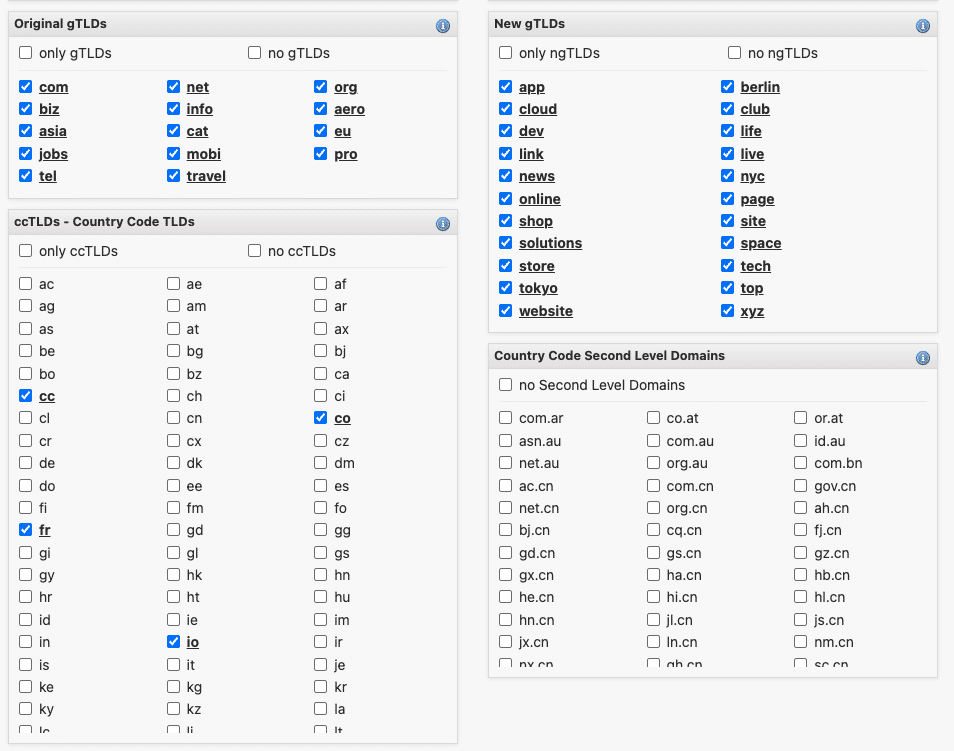This screenshot has width=954, height=751.
Task: Check the "no ccTLDs" box
Action: [254, 251]
